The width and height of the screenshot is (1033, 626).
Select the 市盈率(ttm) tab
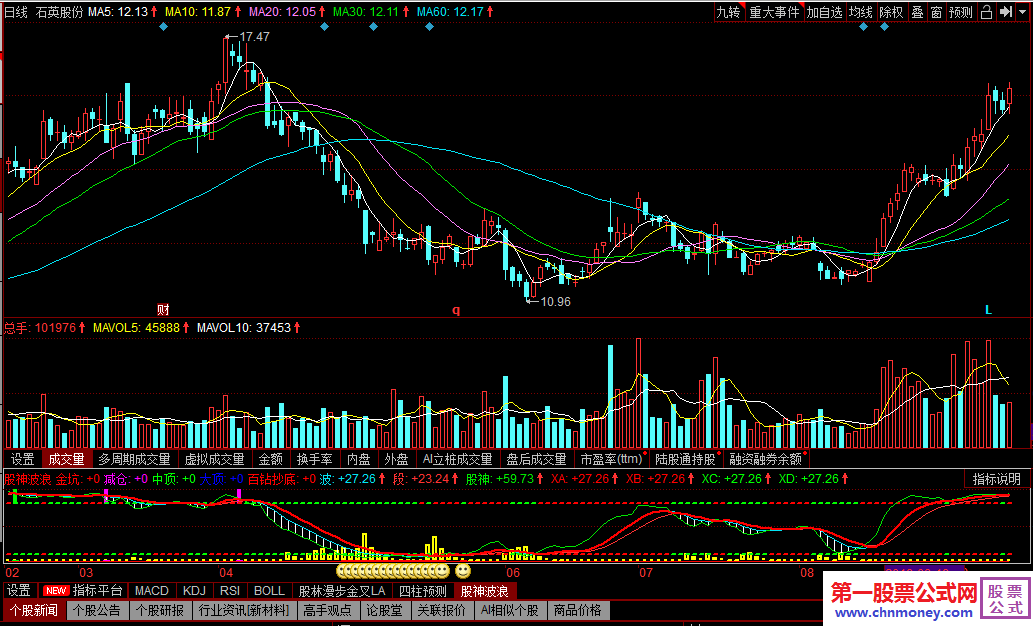coord(611,459)
